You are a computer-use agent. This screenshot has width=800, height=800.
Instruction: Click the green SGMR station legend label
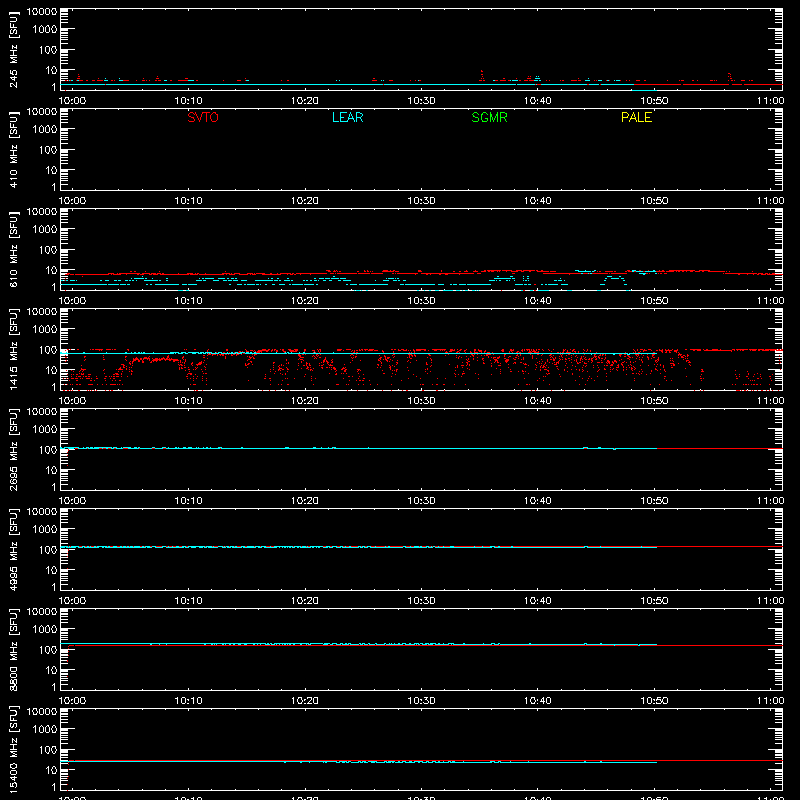point(489,117)
